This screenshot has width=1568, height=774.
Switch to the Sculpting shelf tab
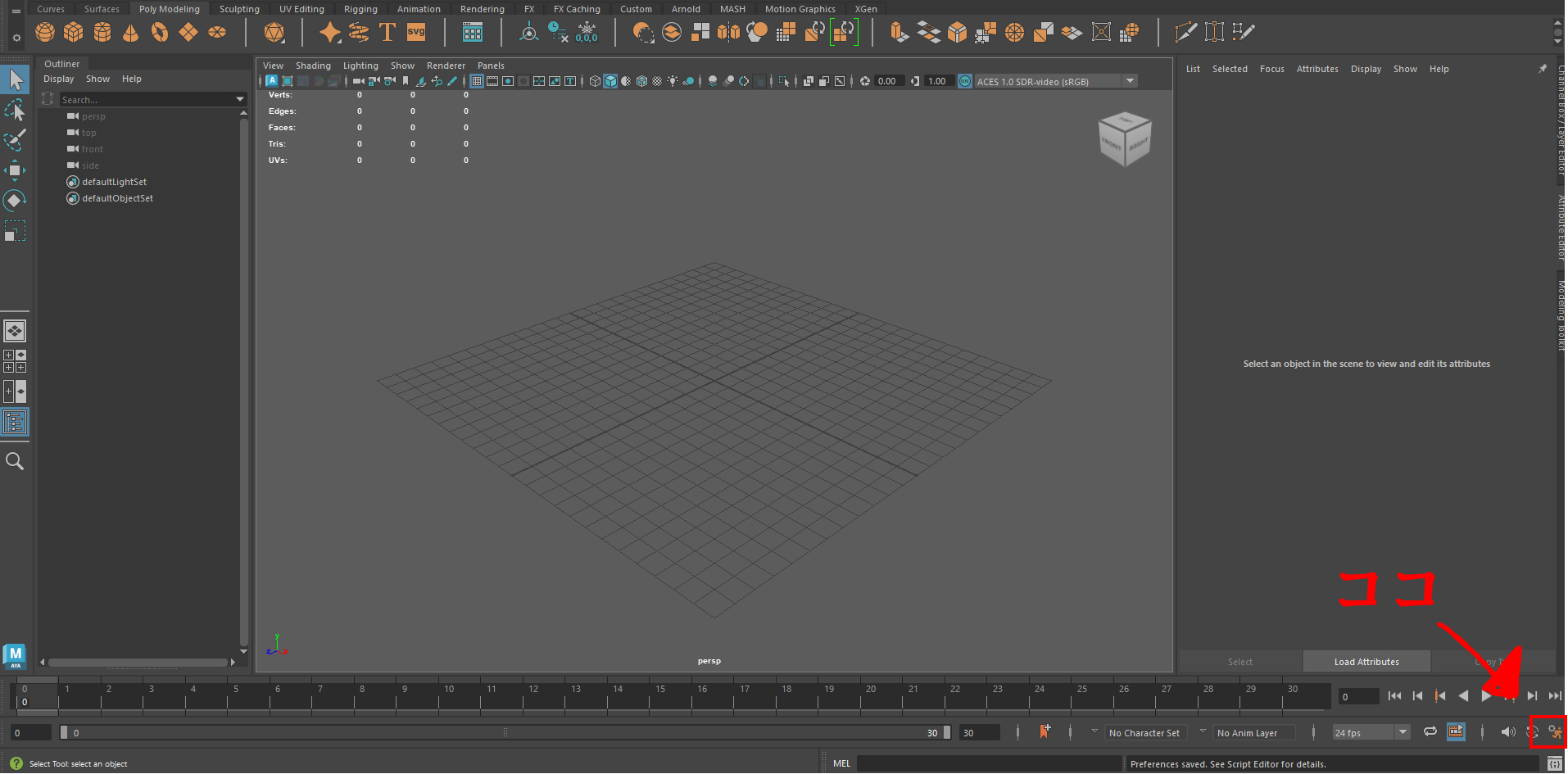tap(238, 8)
